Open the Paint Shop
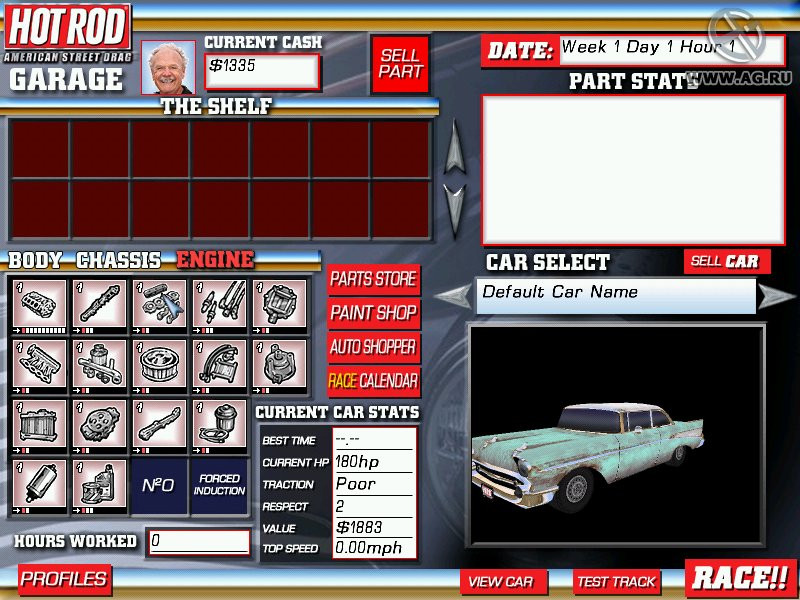 pyautogui.click(x=373, y=313)
